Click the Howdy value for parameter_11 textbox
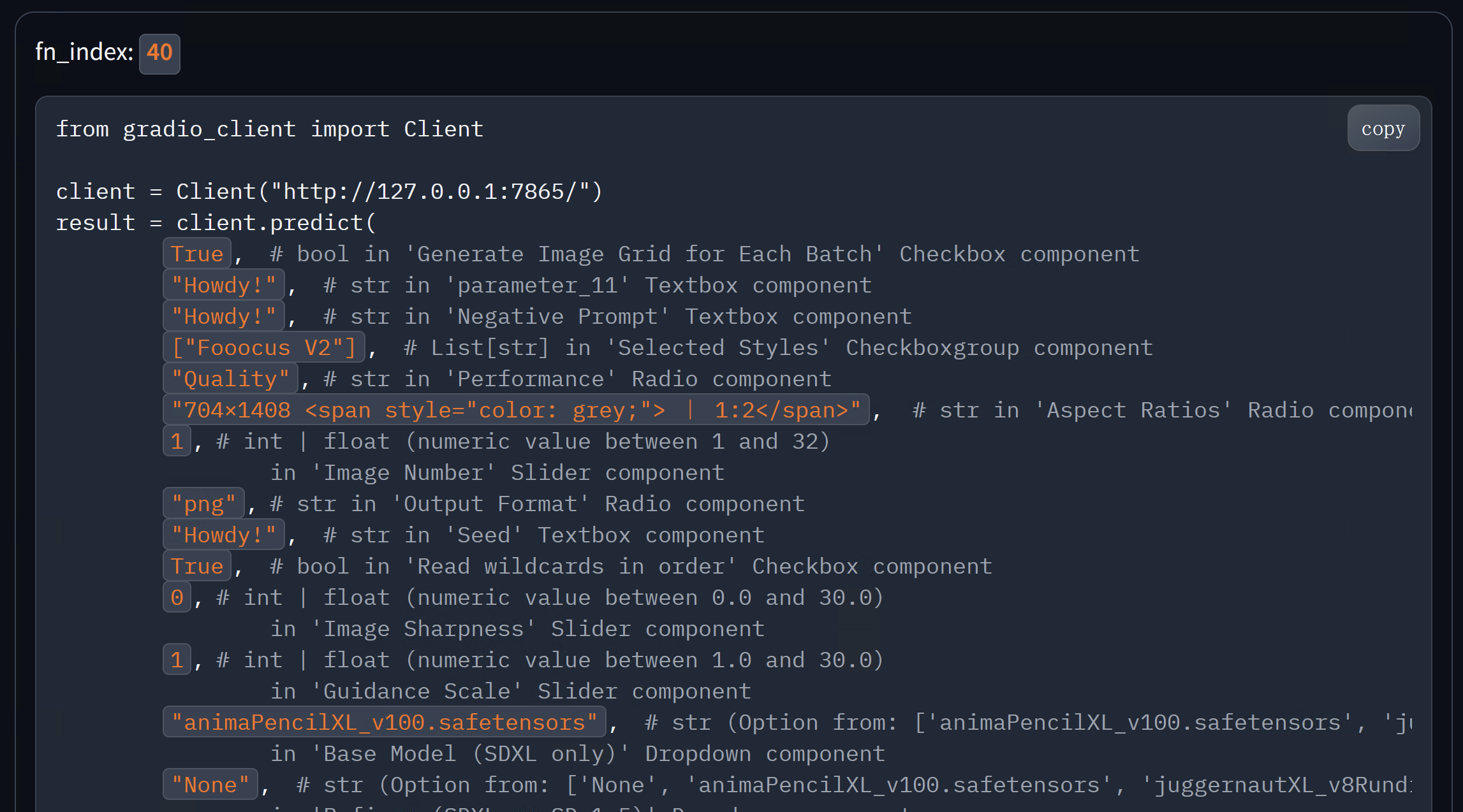The width and height of the screenshot is (1463, 812). [223, 286]
